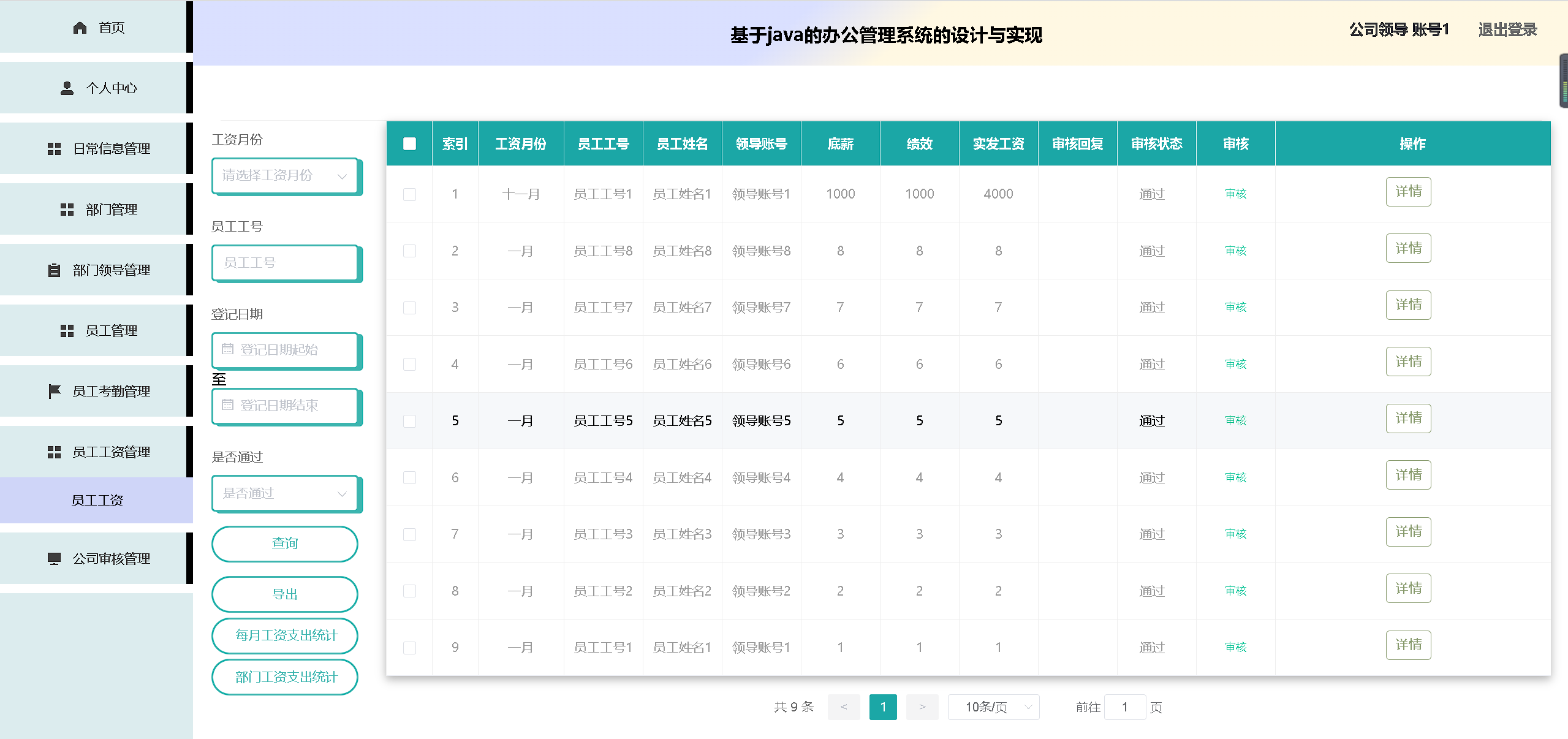
Task: Check the row for 员工工号7
Action: (409, 308)
